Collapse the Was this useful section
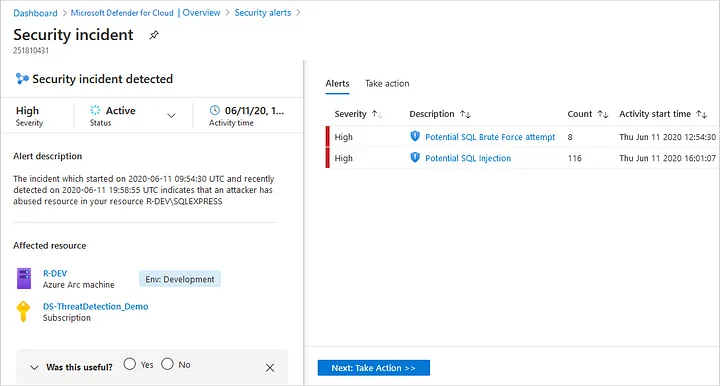Image resolution: width=720 pixels, height=386 pixels. (x=34, y=367)
